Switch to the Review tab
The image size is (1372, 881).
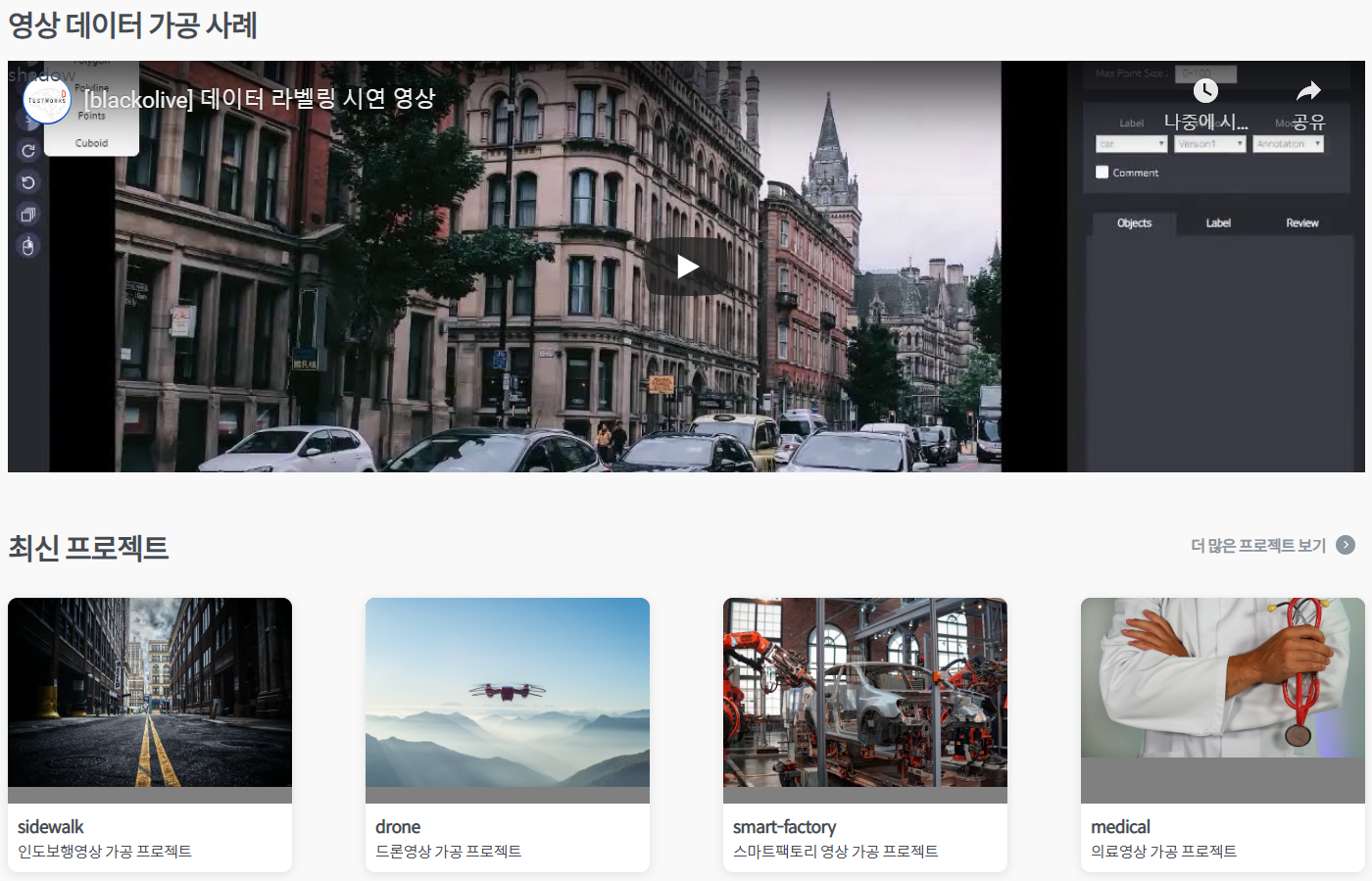[1302, 223]
